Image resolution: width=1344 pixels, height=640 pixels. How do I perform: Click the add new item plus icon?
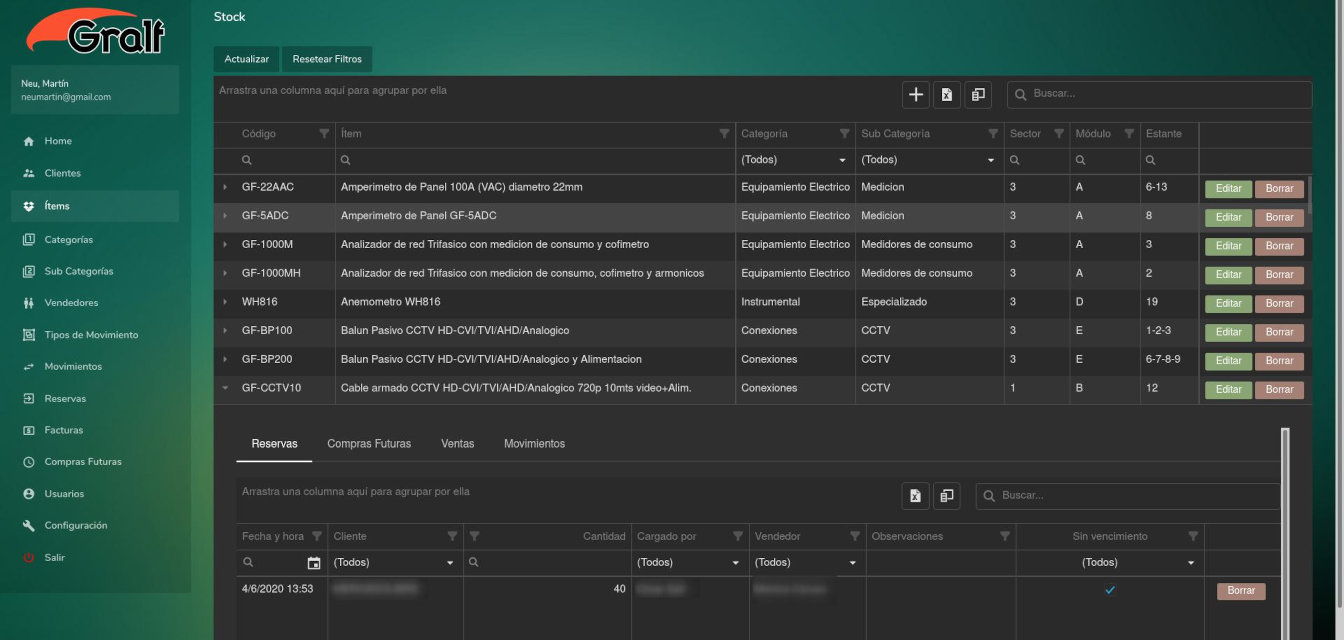[915, 95]
